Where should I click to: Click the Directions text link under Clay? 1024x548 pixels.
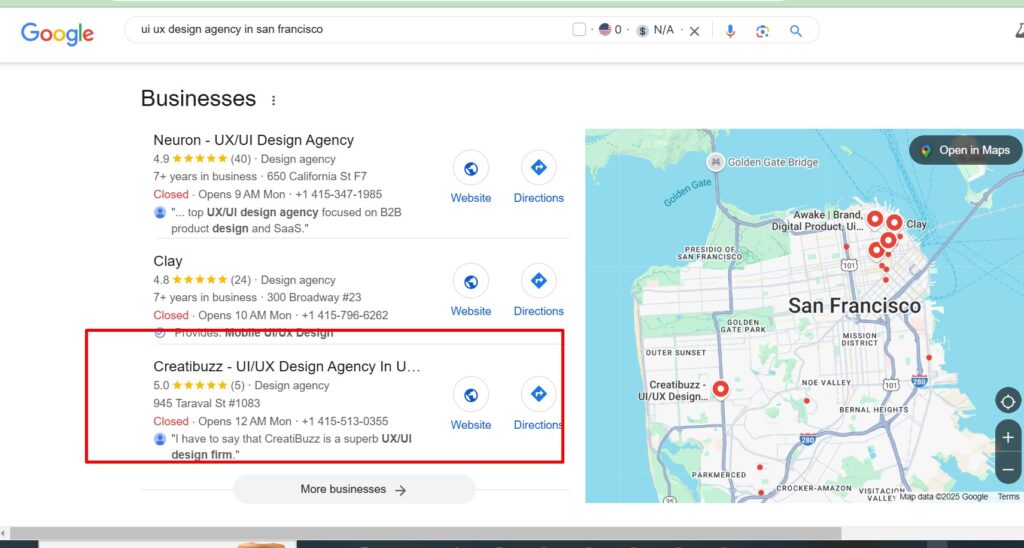(539, 311)
